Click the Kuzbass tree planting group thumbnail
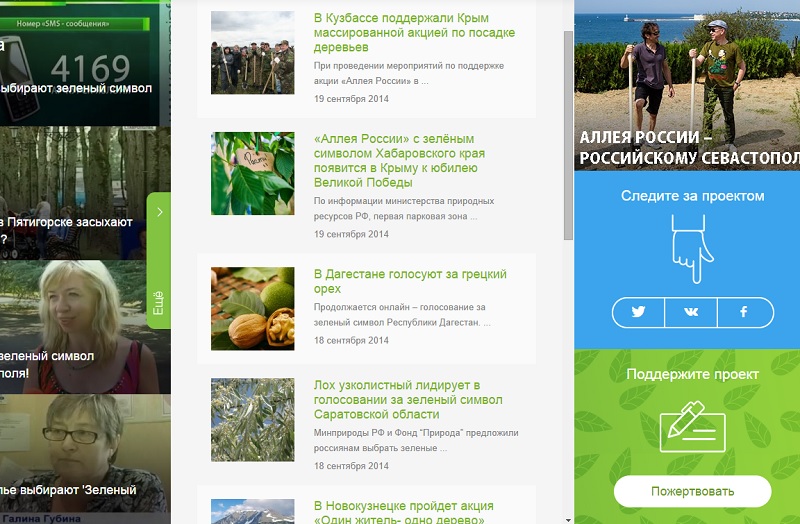Screen dimensions: 800x524 click(253, 53)
